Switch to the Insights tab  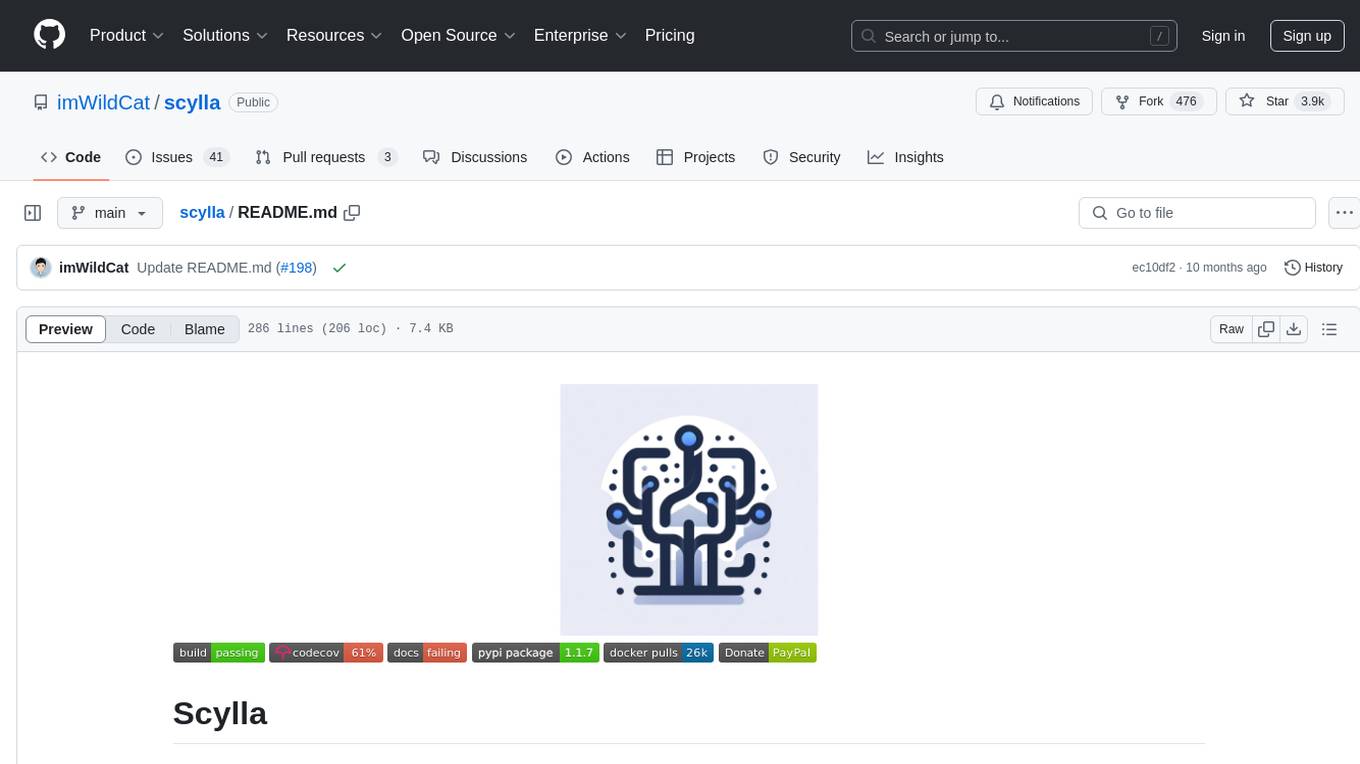click(905, 157)
